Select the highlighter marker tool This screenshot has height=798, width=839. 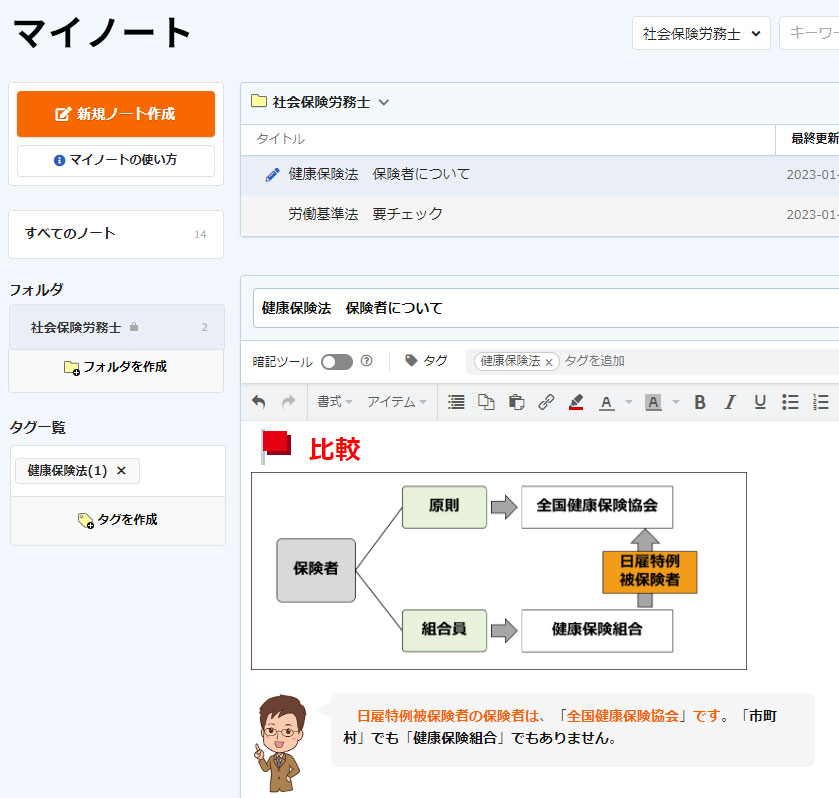pyautogui.click(x=576, y=402)
